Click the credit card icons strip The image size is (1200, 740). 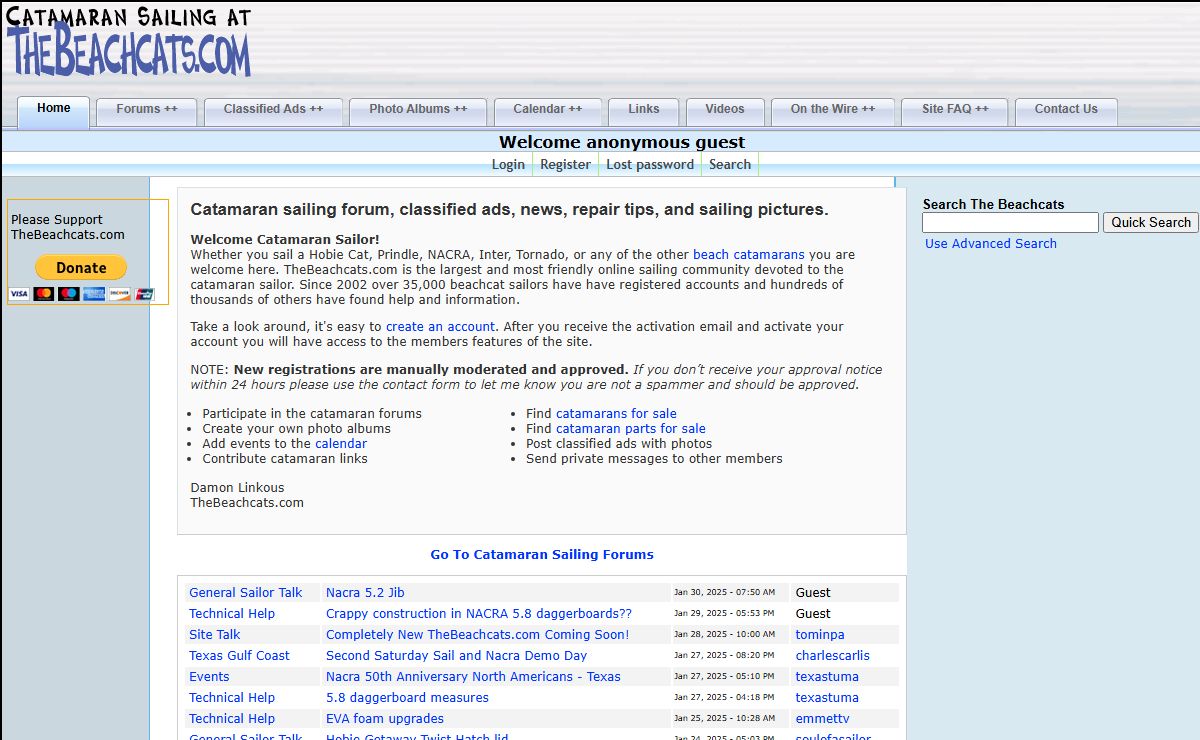(x=82, y=294)
